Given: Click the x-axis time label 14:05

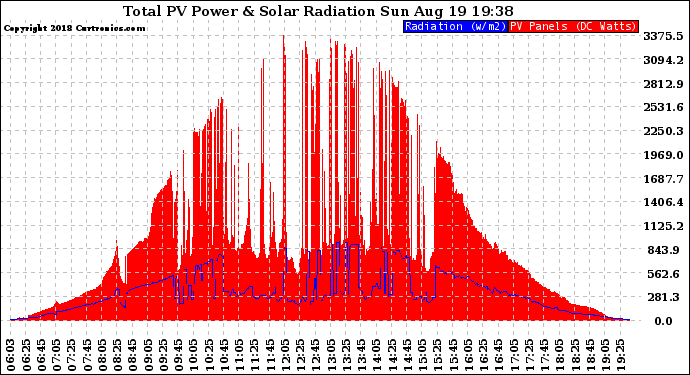Looking at the screenshot, I should pos(377,355).
